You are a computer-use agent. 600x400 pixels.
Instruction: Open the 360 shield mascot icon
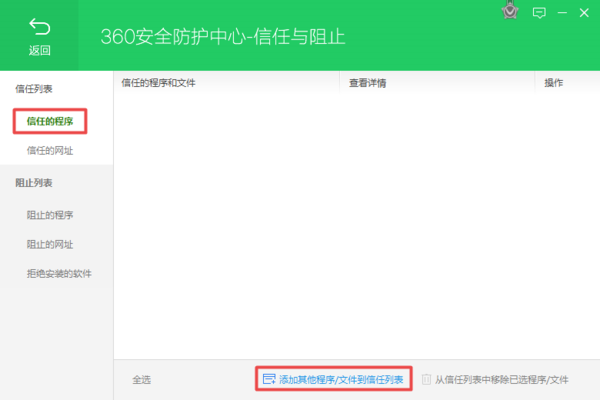coord(510,10)
